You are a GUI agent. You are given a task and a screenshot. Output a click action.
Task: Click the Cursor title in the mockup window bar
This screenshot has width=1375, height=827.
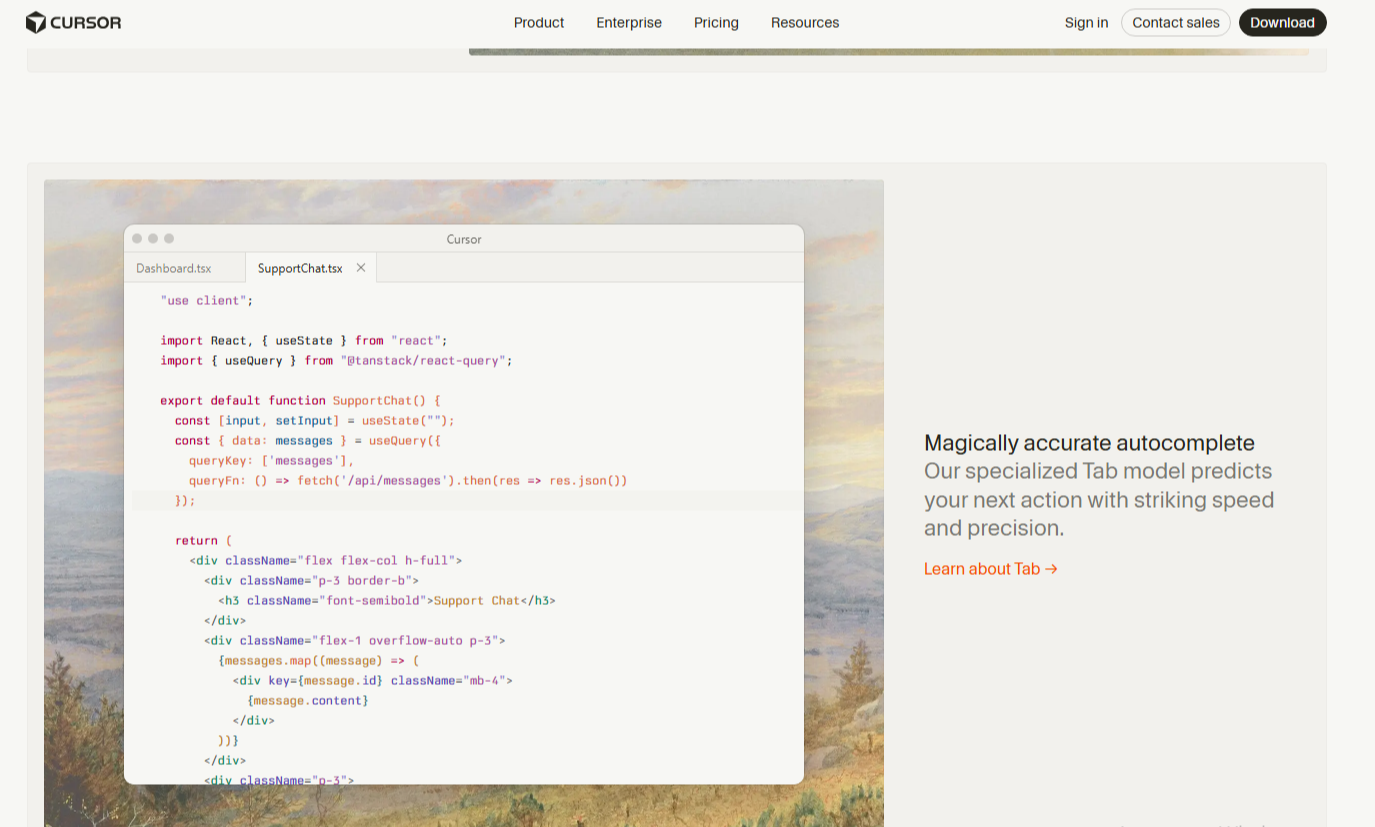[x=464, y=239]
